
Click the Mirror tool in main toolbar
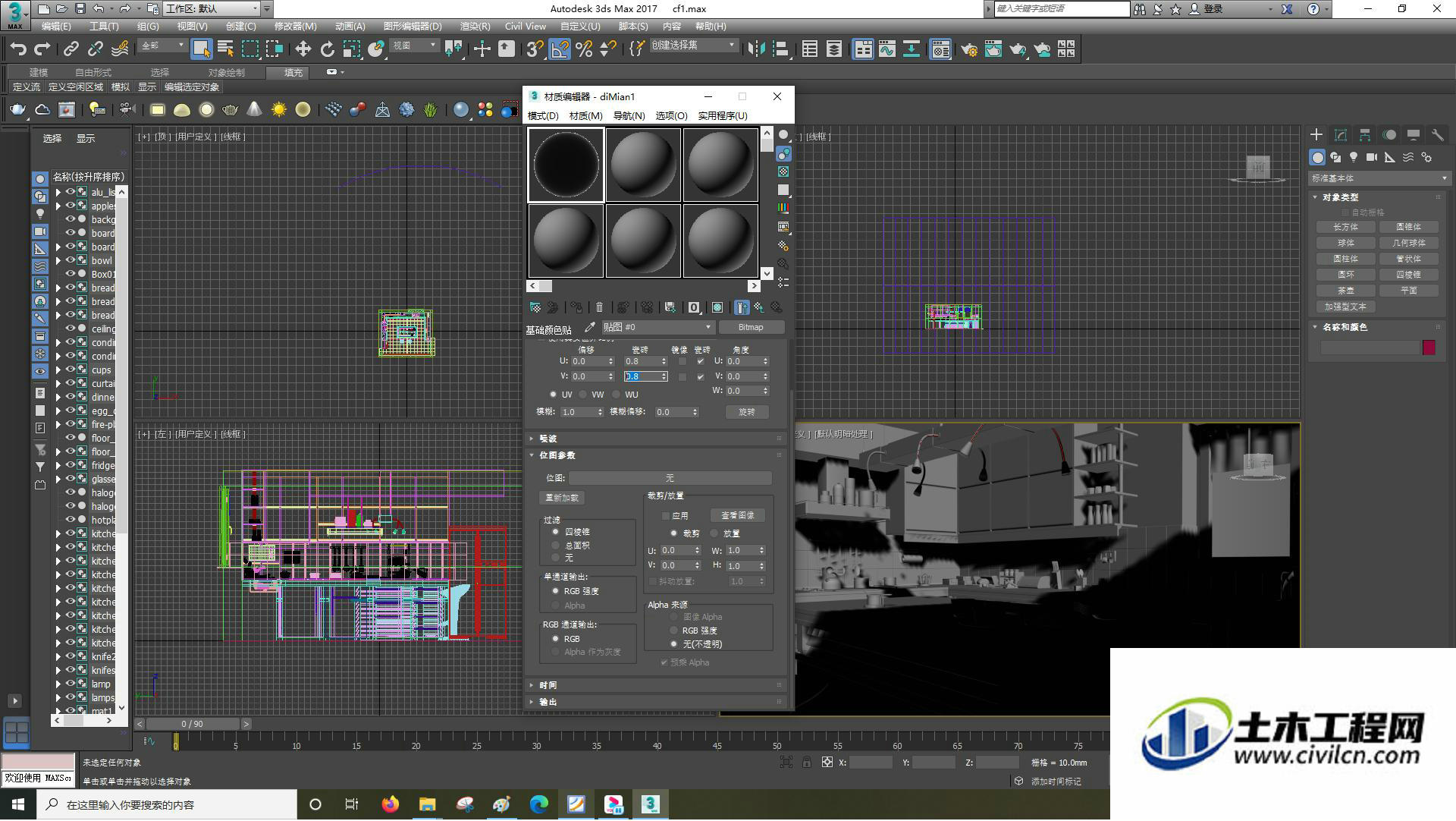pyautogui.click(x=756, y=49)
